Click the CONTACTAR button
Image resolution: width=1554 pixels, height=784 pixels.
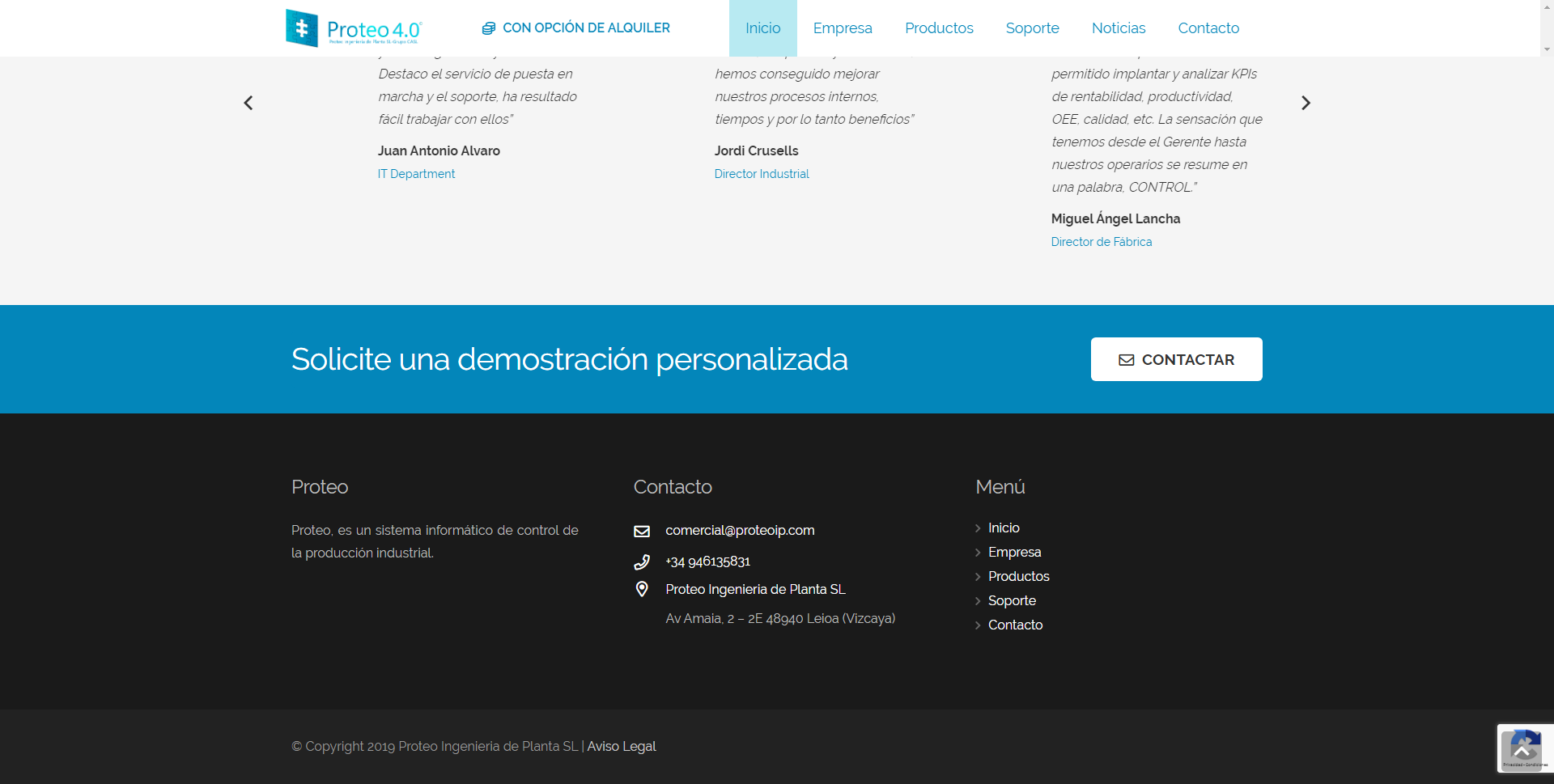1176,359
